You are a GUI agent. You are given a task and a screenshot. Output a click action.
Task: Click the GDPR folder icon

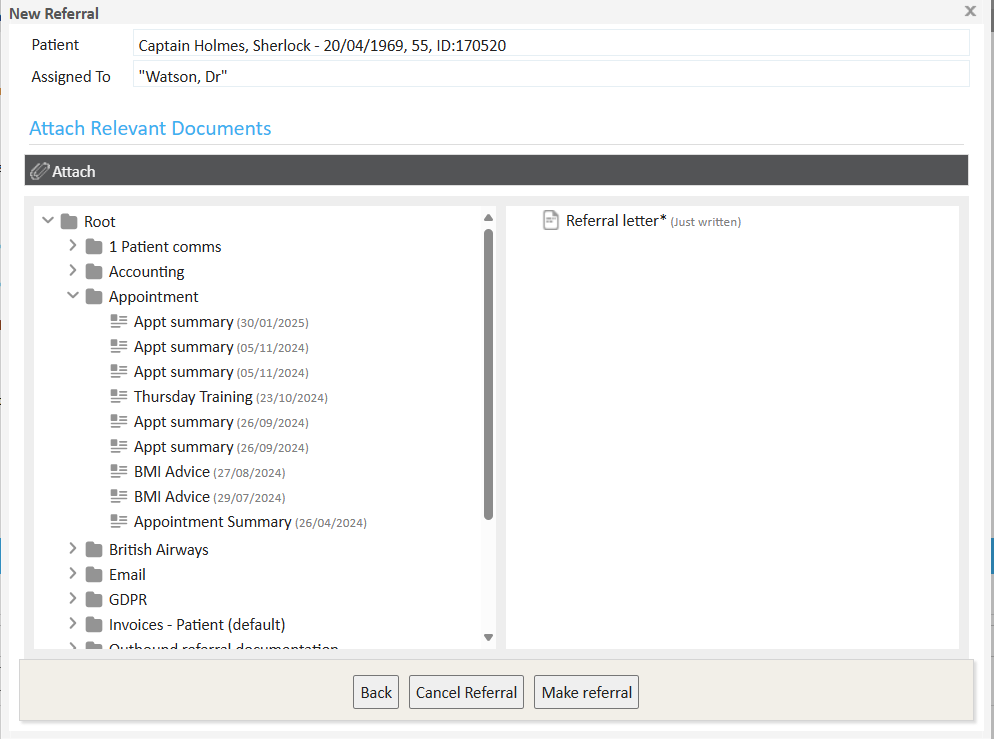pos(94,600)
